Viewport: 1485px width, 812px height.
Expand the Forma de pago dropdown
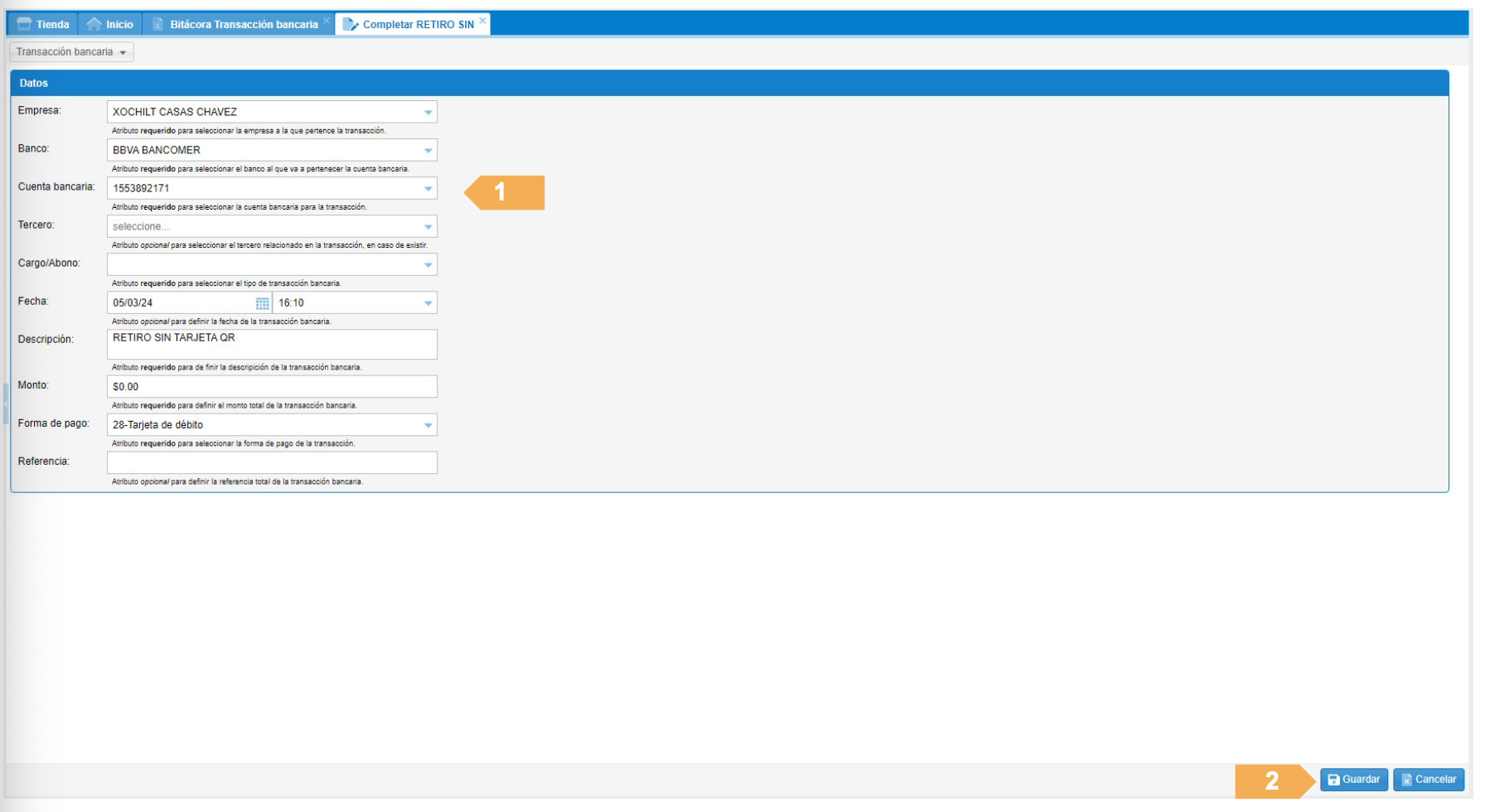click(428, 425)
